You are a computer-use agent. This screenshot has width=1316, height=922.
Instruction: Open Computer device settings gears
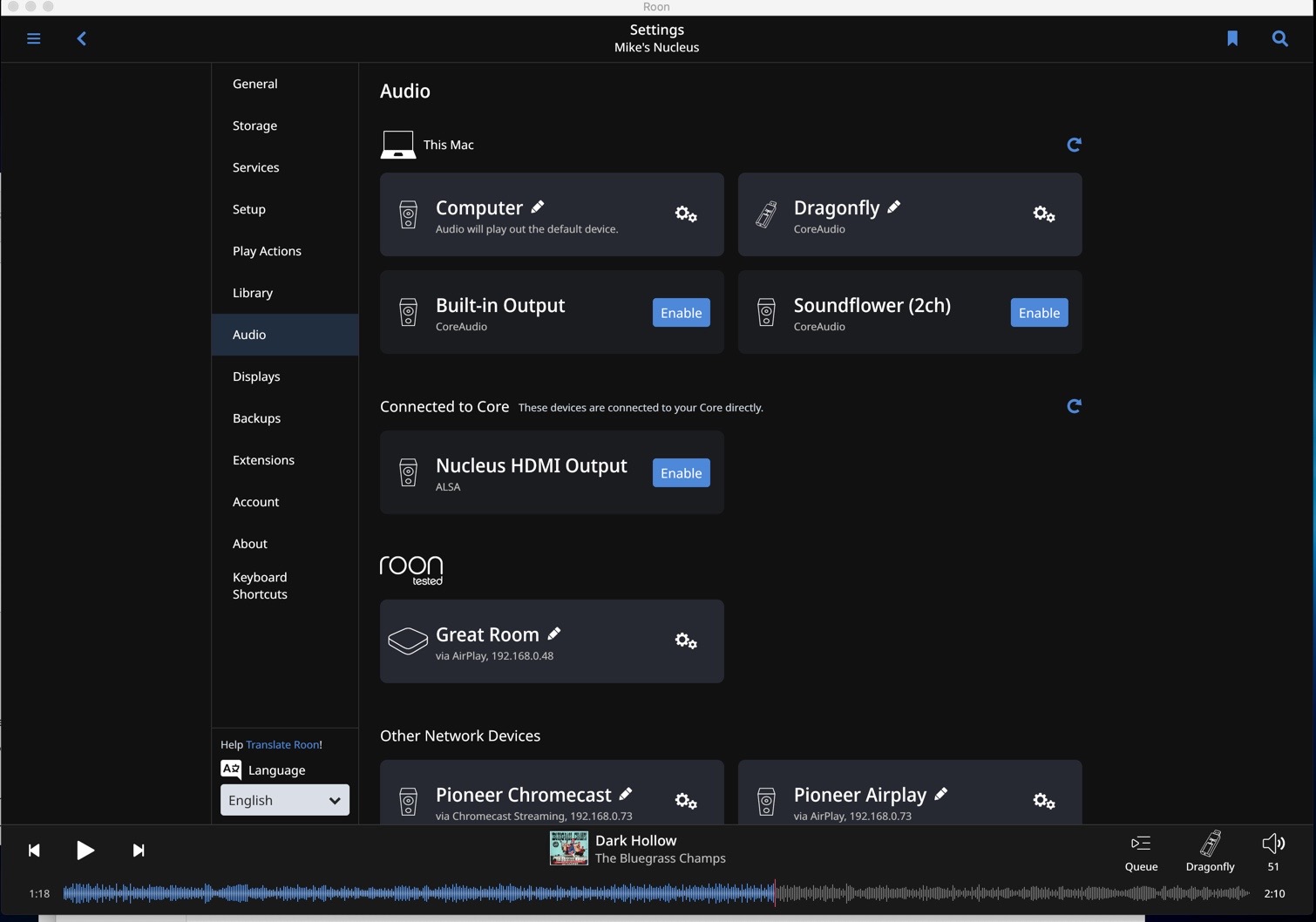pos(686,214)
